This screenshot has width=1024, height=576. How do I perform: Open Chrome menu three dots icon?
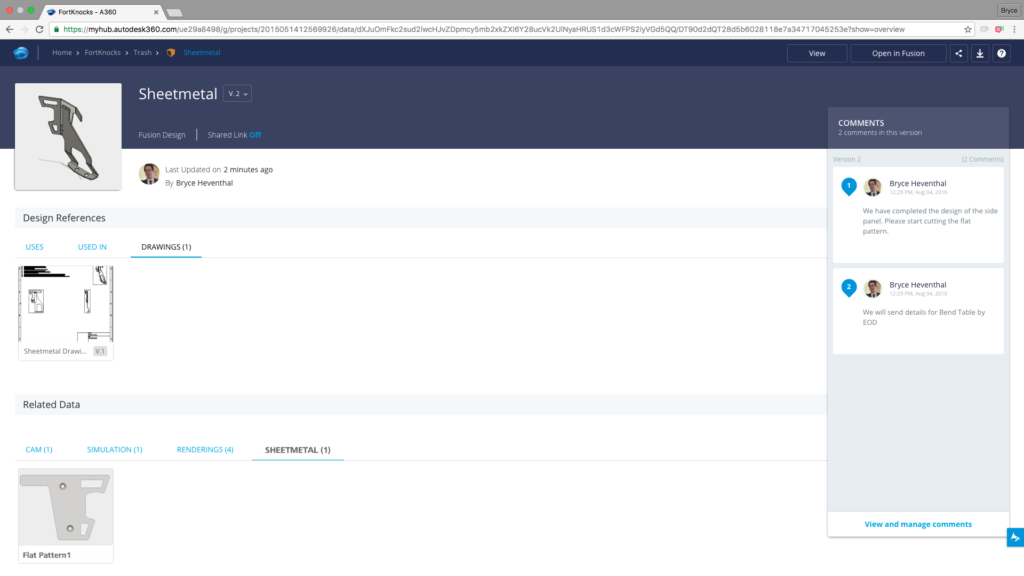[1014, 29]
